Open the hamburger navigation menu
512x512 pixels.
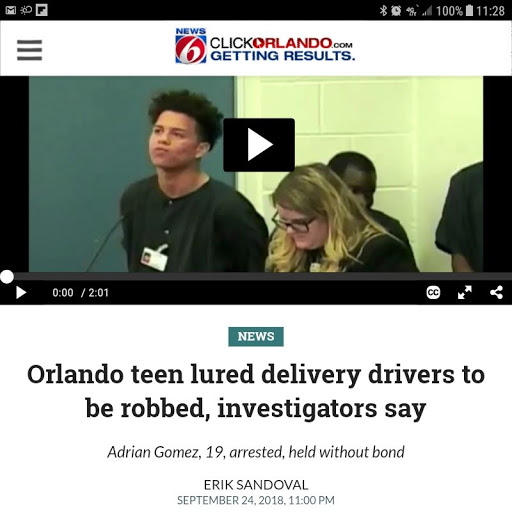coord(29,50)
